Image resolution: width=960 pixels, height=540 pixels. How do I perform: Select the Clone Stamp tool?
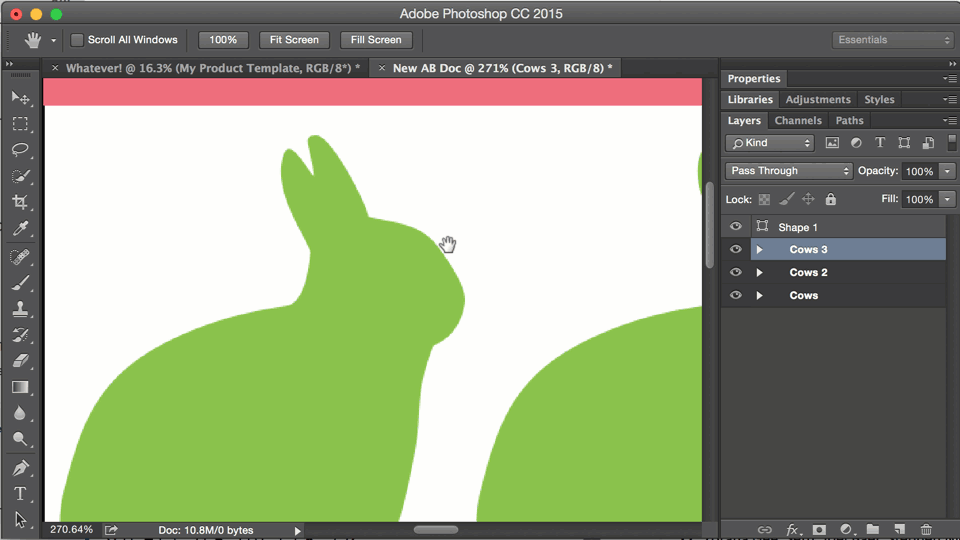20,309
